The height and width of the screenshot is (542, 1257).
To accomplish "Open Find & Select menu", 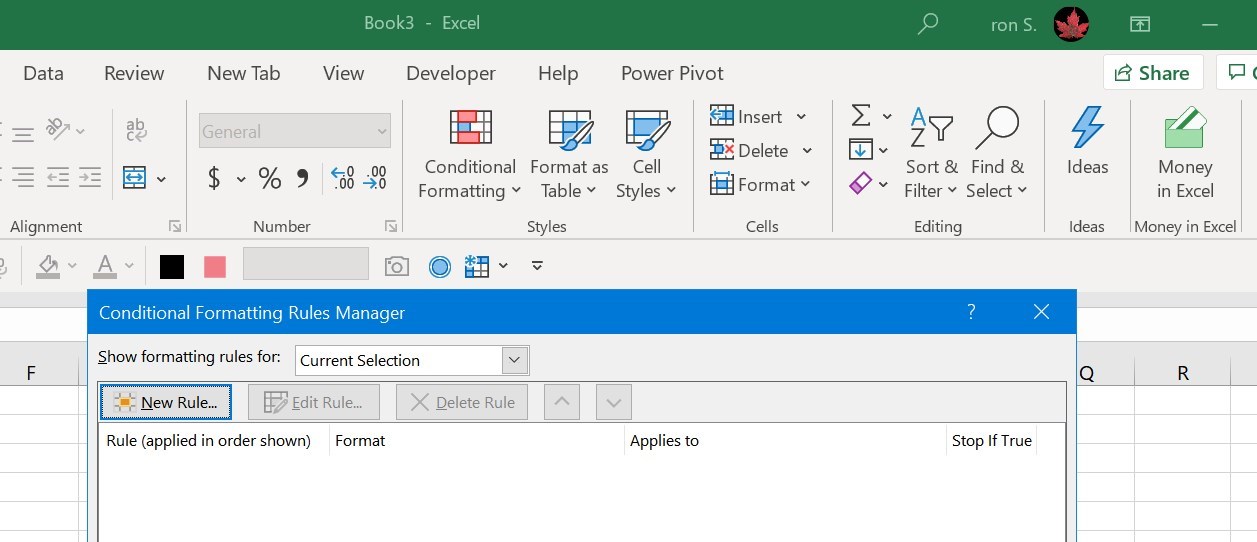I will pyautogui.click(x=997, y=155).
